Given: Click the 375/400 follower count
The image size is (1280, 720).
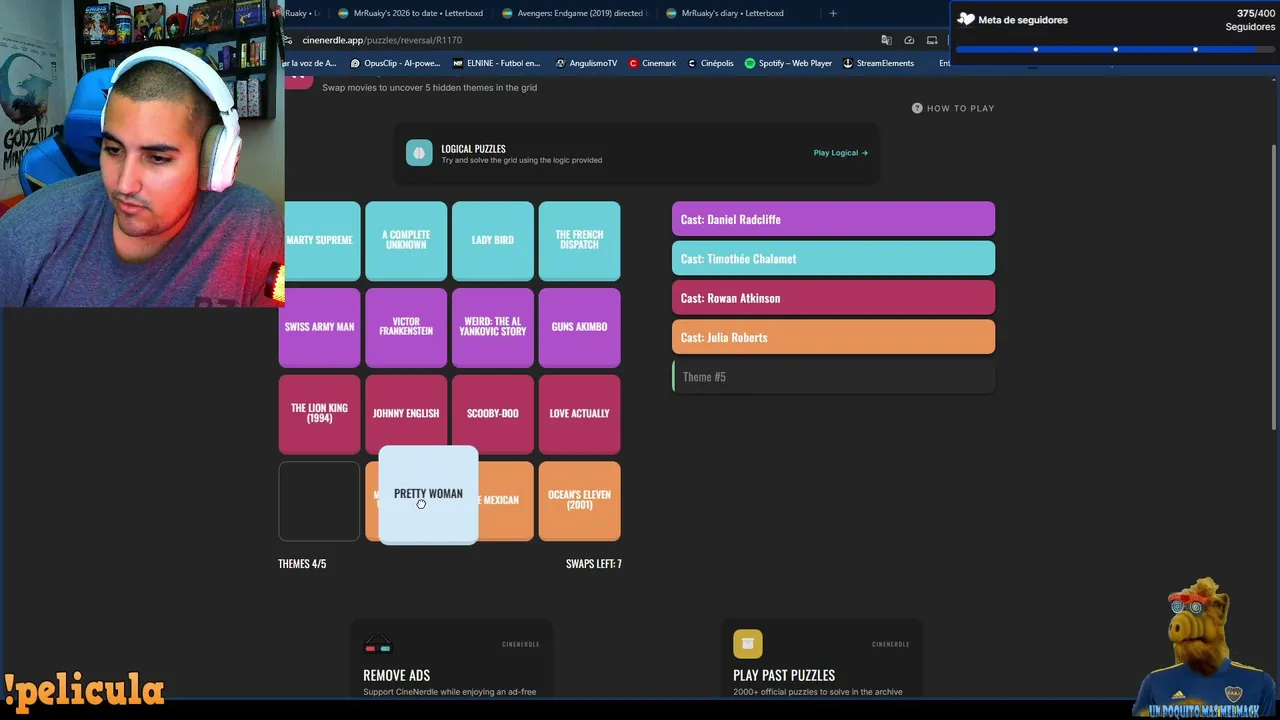Looking at the screenshot, I should point(1256,14).
